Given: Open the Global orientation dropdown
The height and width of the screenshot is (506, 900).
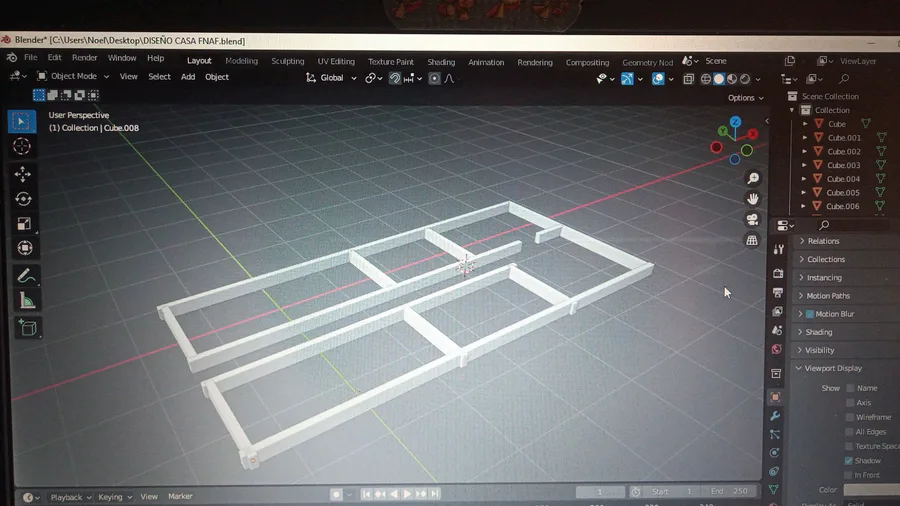Looking at the screenshot, I should pos(331,78).
